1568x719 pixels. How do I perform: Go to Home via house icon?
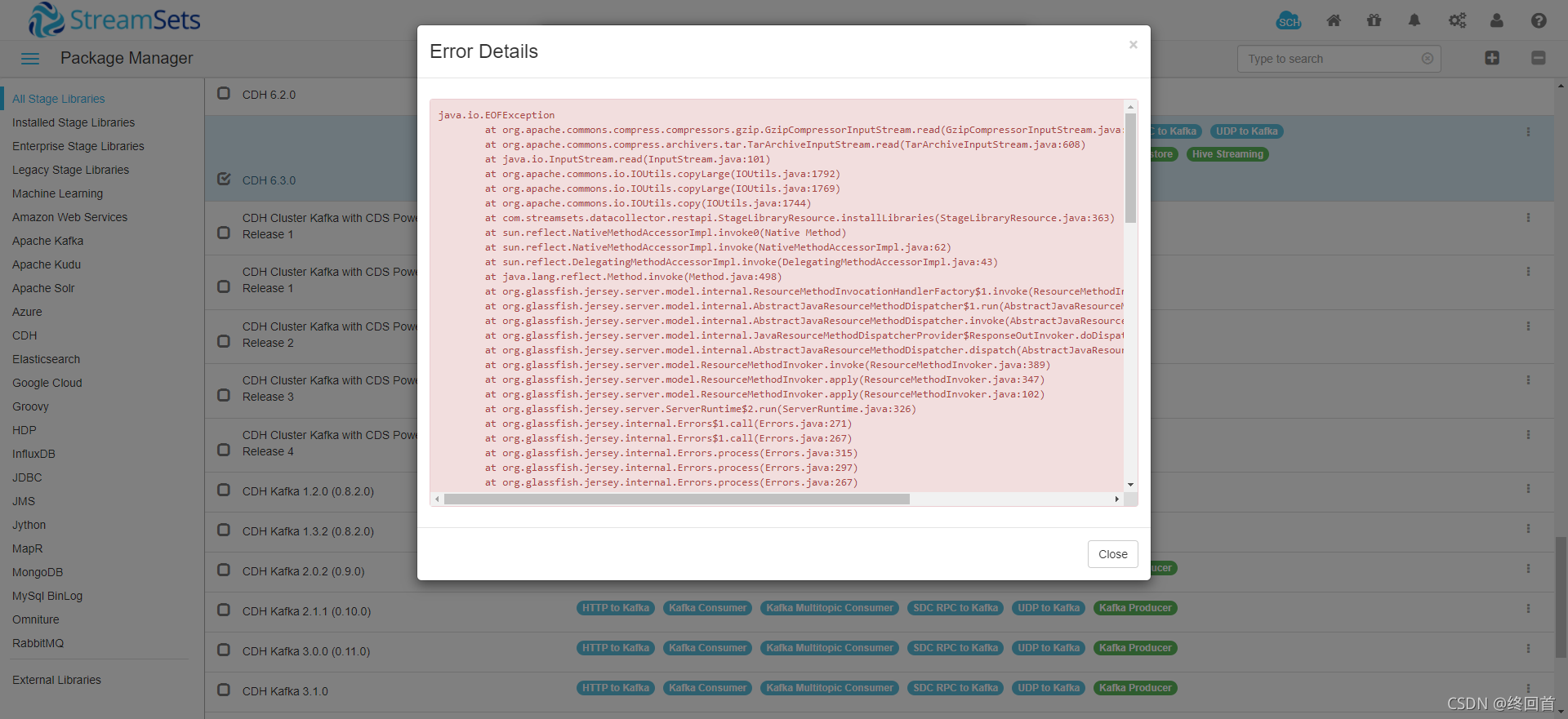coord(1334,20)
